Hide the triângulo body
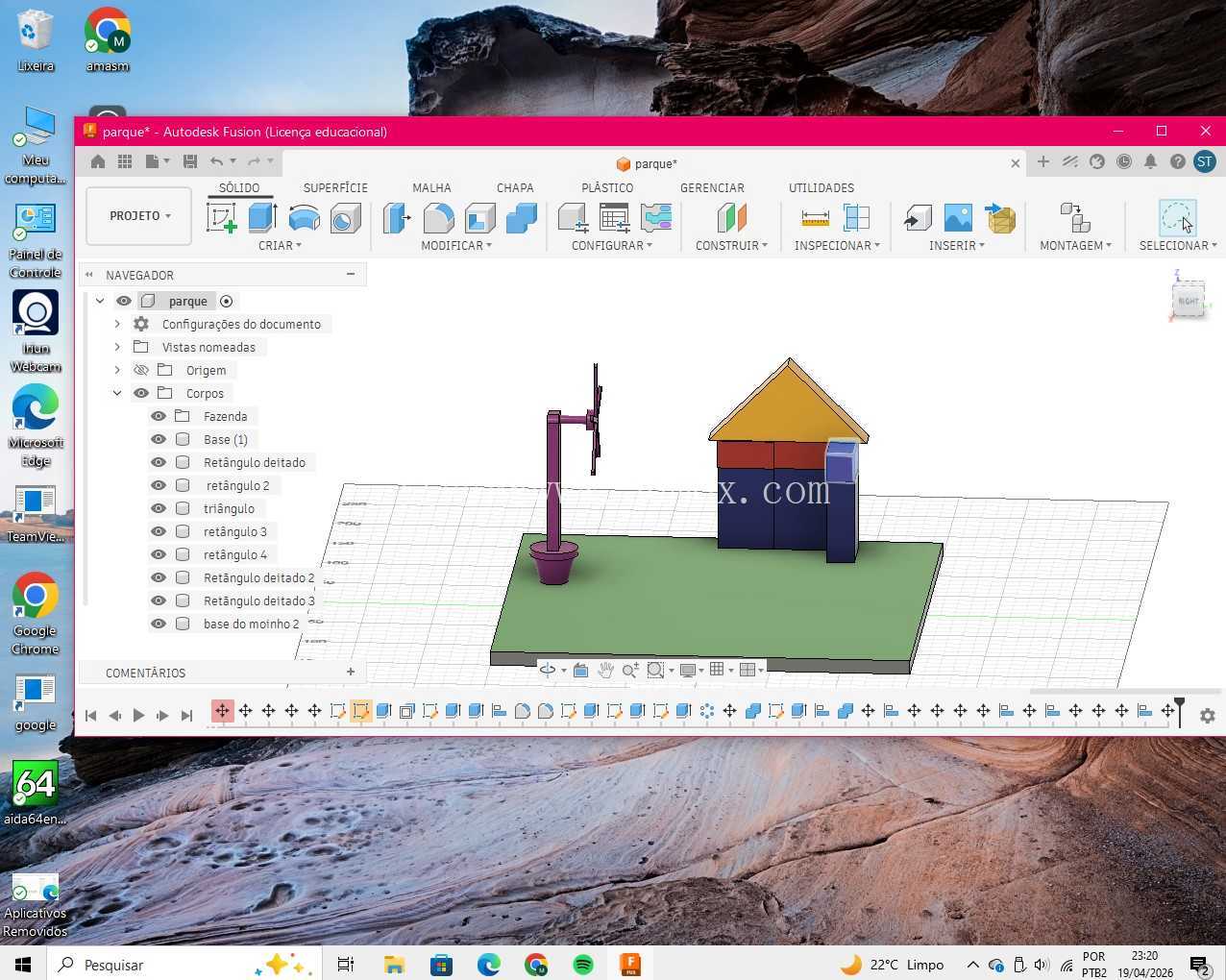The width and height of the screenshot is (1226, 980). [159, 508]
